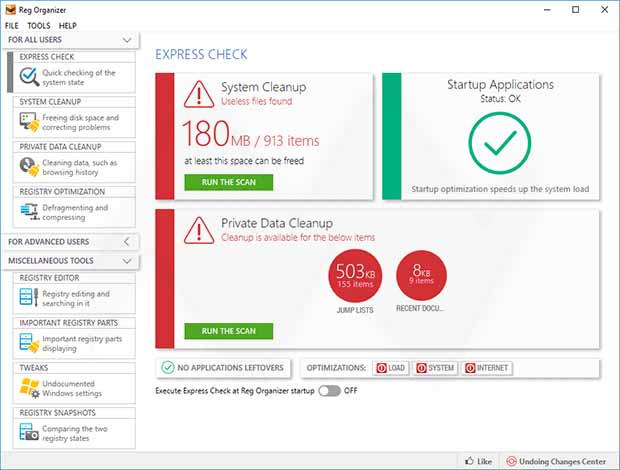
Task: Expand the For Advanced Users section
Action: (126, 242)
